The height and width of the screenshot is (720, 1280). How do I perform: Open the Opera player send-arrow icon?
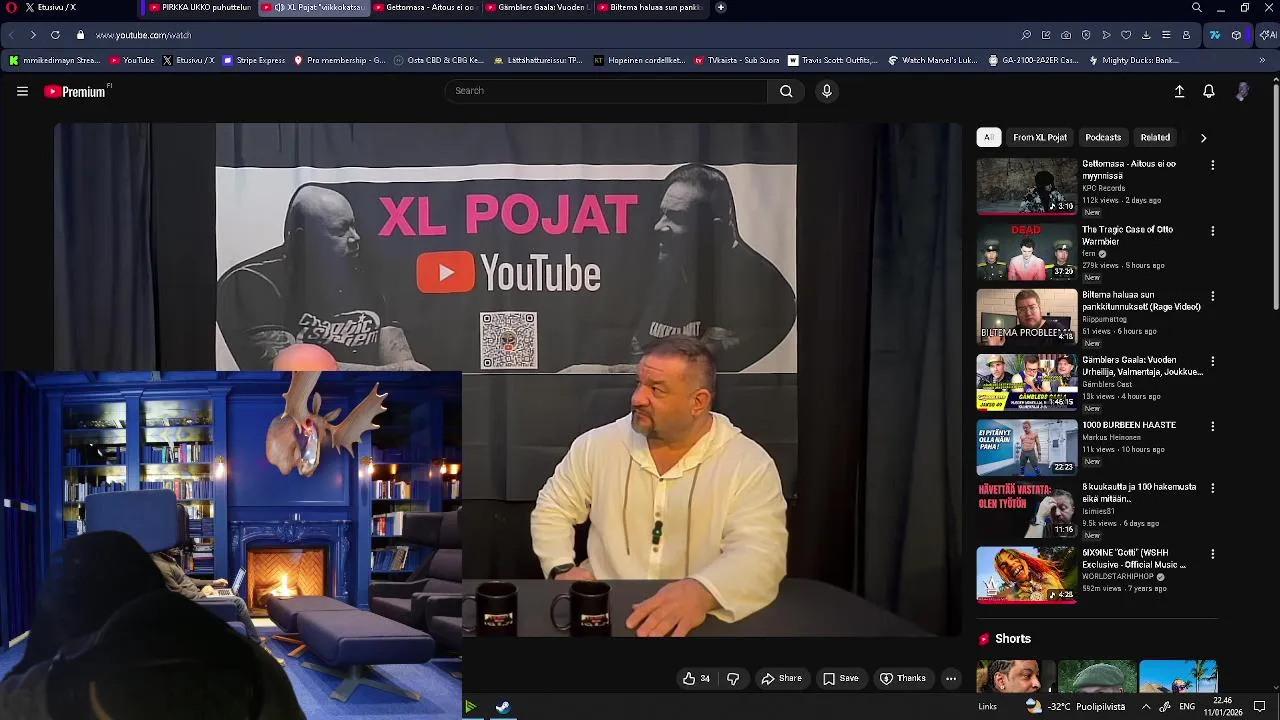click(1106, 35)
